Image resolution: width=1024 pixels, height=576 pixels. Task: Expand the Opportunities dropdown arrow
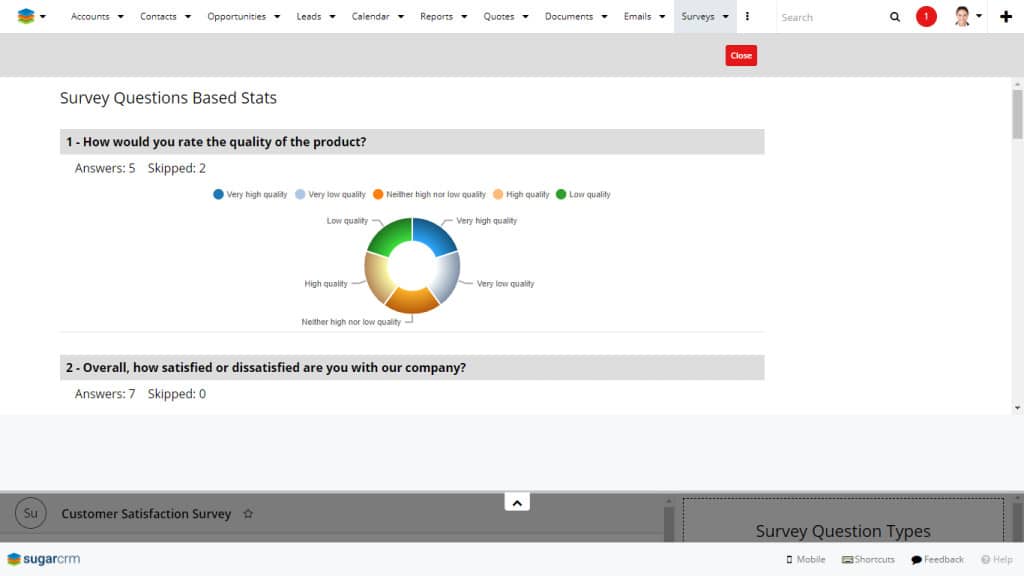tap(277, 16)
